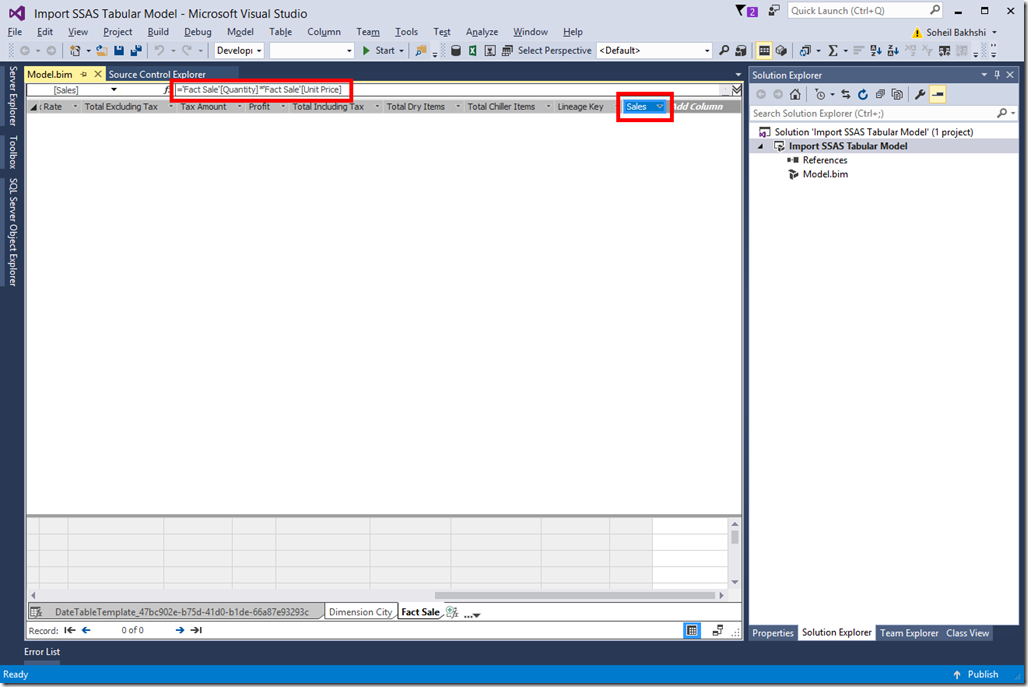This screenshot has width=1028, height=687.
Task: Click the AutoSum sigma icon
Action: click(x=833, y=50)
